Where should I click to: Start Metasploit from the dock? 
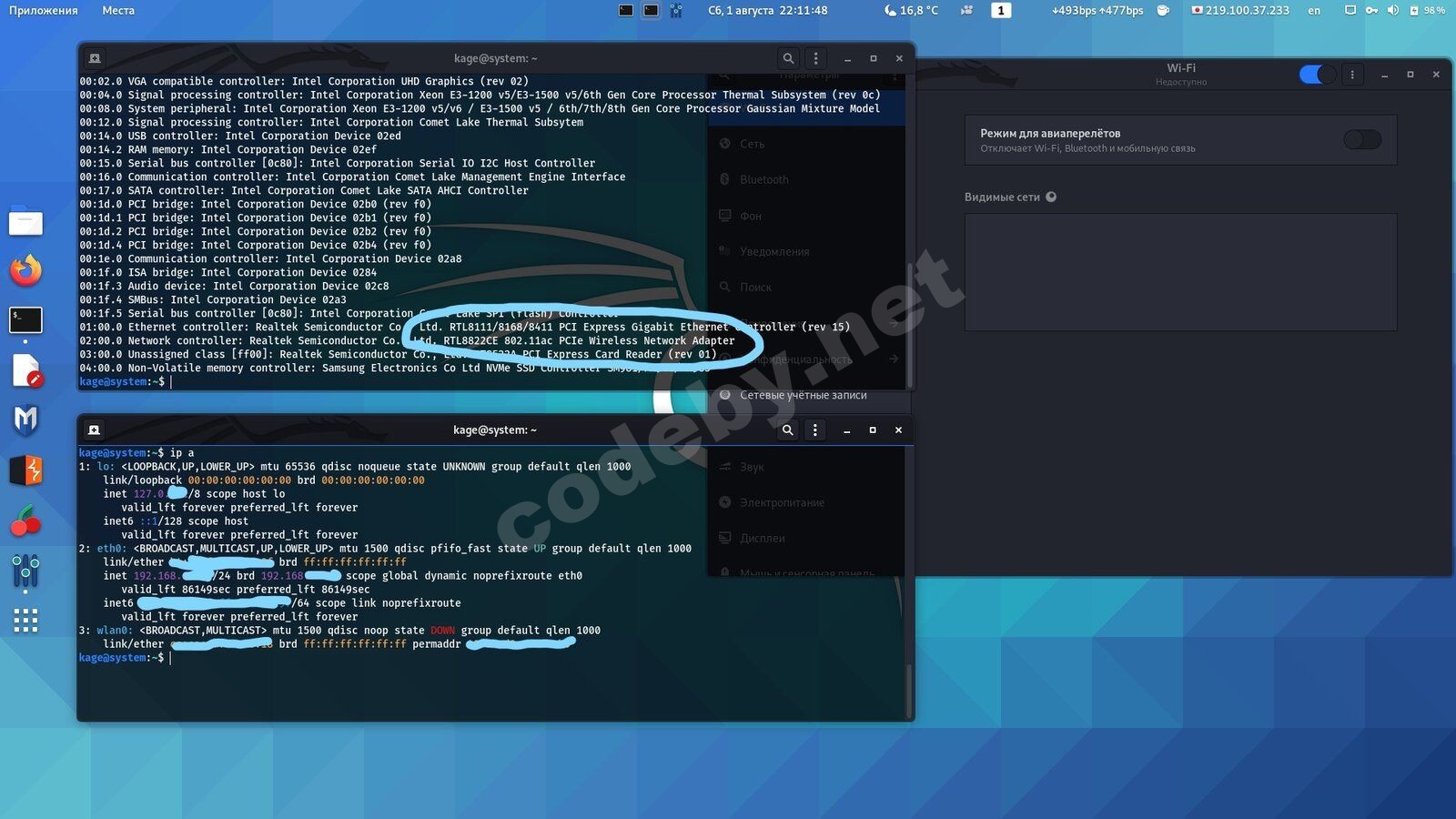(x=25, y=420)
